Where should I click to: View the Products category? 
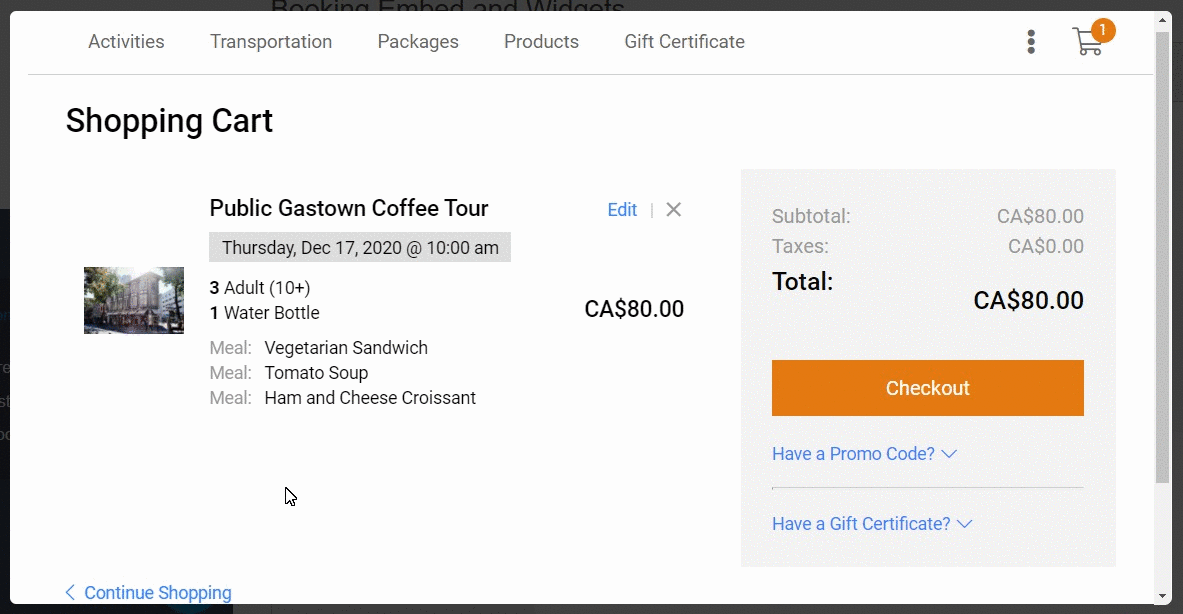point(541,41)
